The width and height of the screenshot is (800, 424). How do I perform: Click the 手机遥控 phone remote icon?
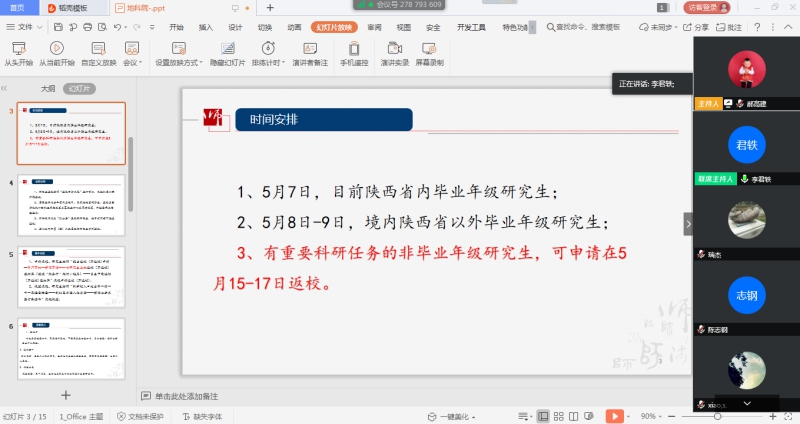(x=354, y=52)
